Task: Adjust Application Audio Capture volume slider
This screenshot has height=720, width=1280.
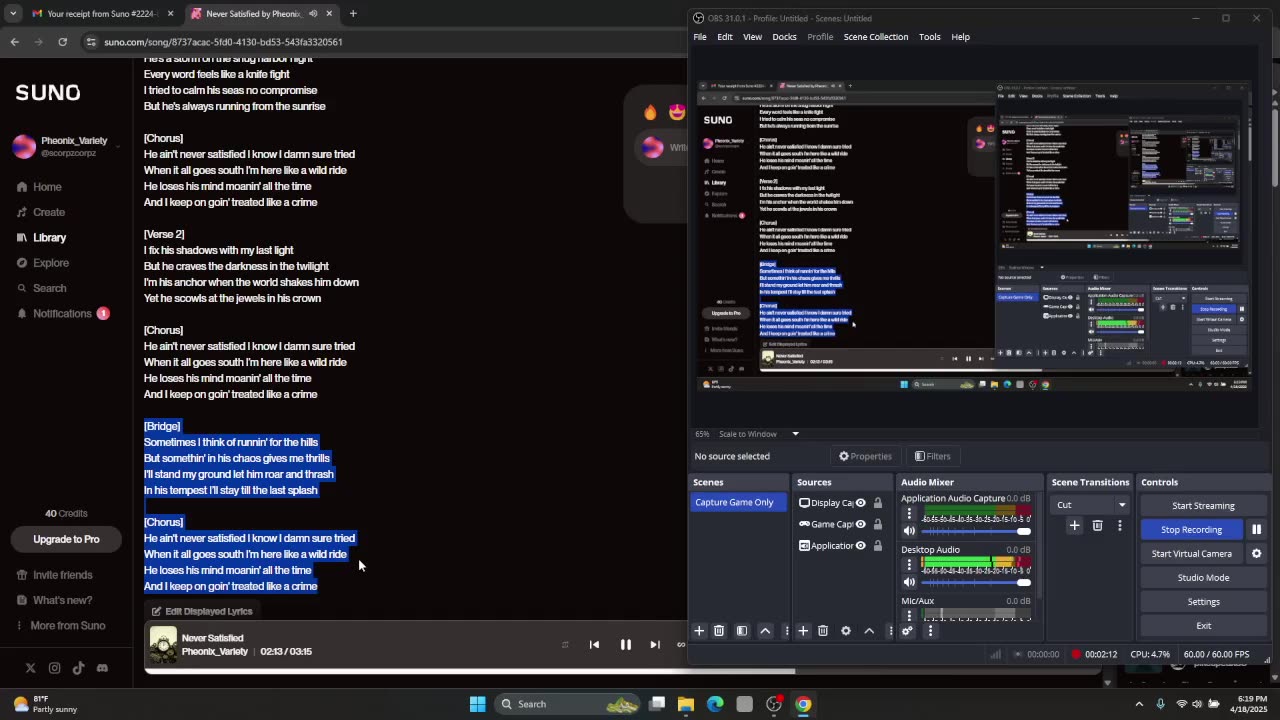Action: pyautogui.click(x=975, y=531)
